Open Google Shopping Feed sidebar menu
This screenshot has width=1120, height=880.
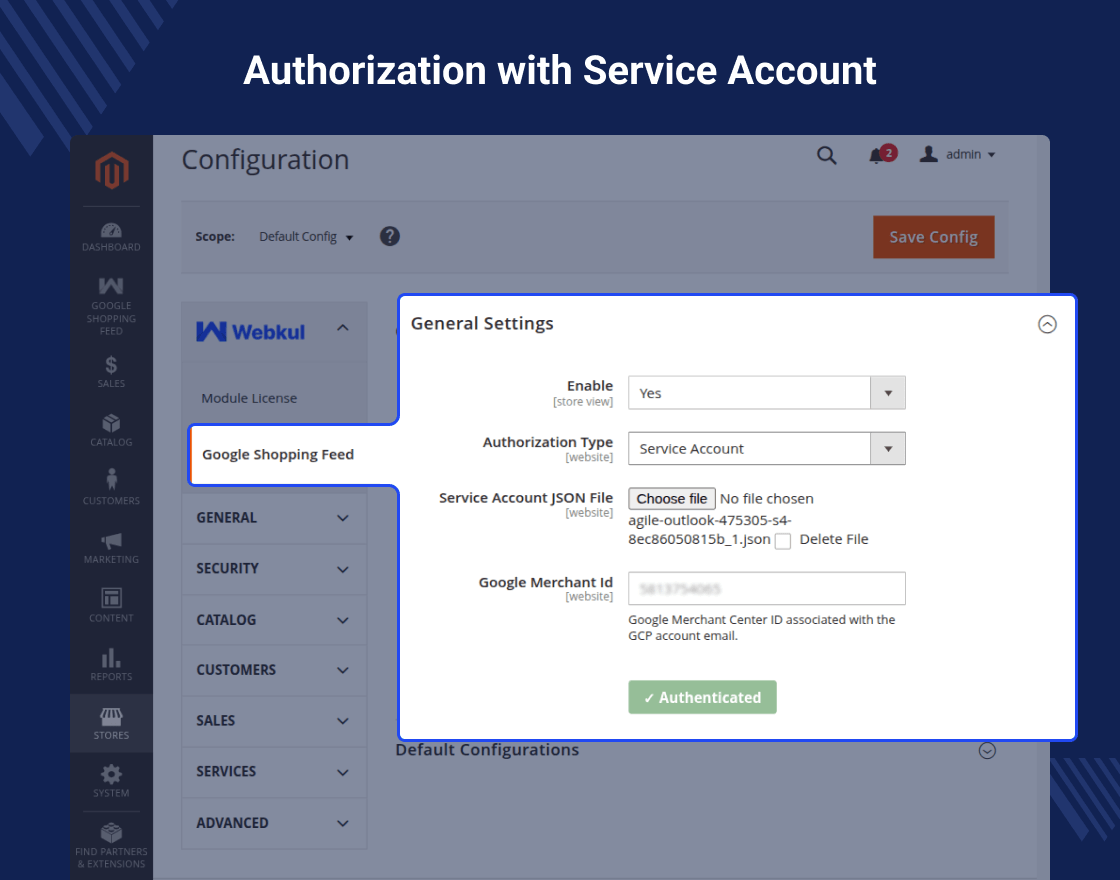(x=111, y=306)
